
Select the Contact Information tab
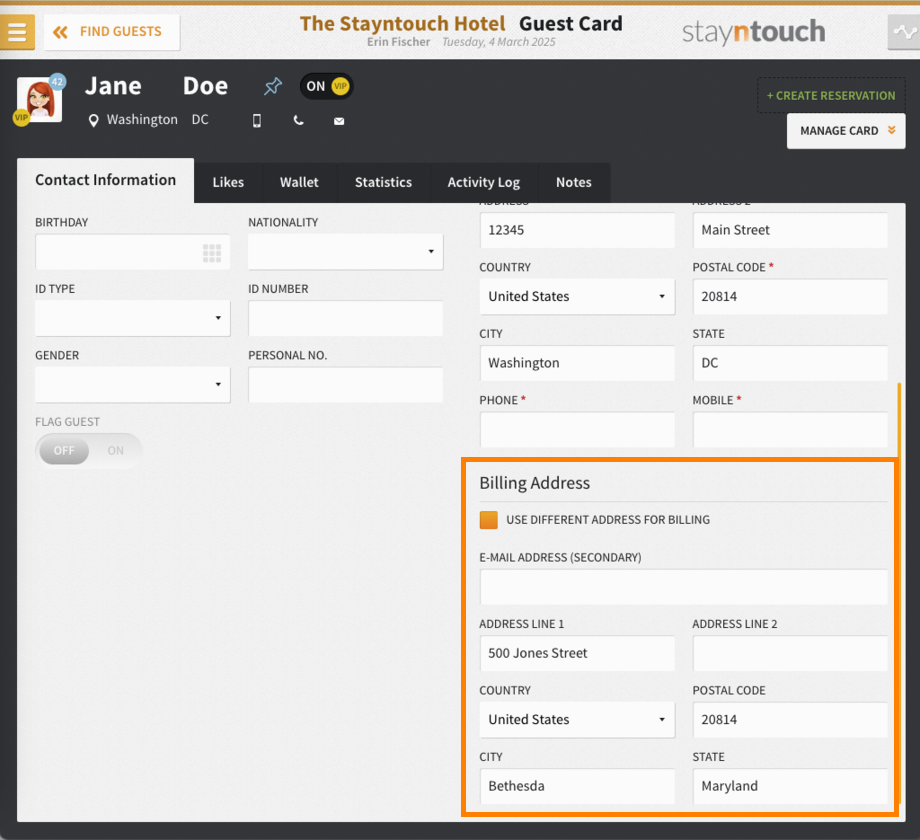coord(106,180)
